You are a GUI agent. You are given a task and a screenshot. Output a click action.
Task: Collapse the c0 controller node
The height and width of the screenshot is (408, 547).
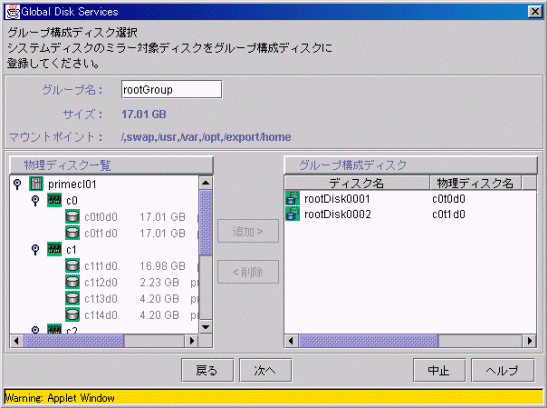pyautogui.click(x=35, y=200)
